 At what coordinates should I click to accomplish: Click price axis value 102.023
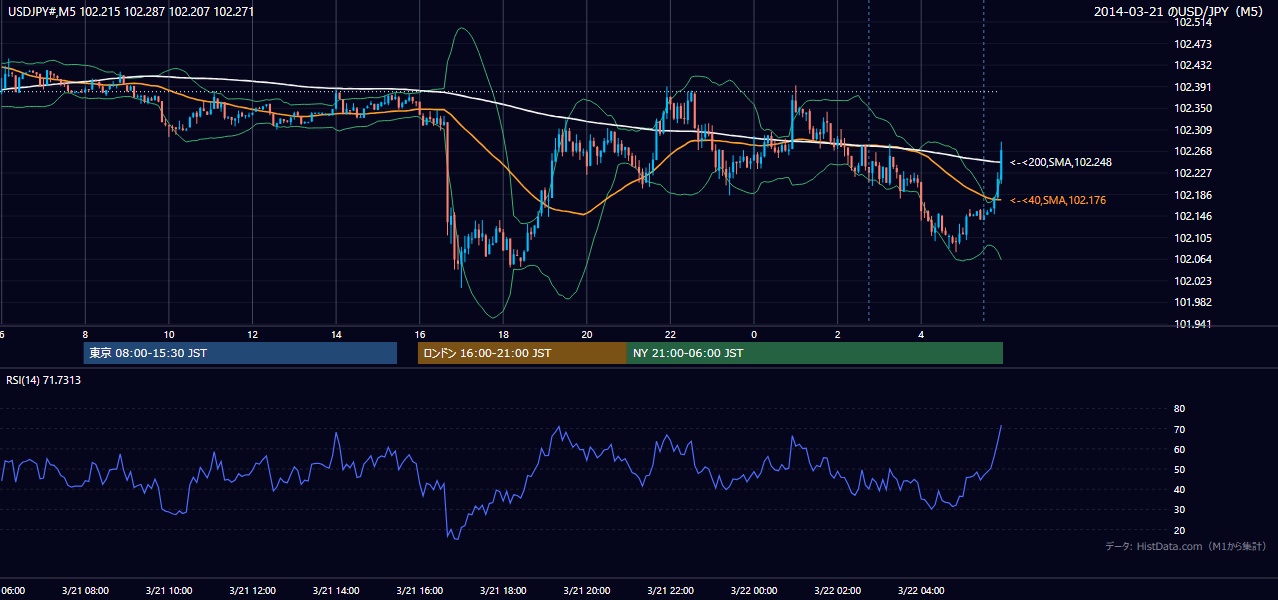click(1192, 281)
